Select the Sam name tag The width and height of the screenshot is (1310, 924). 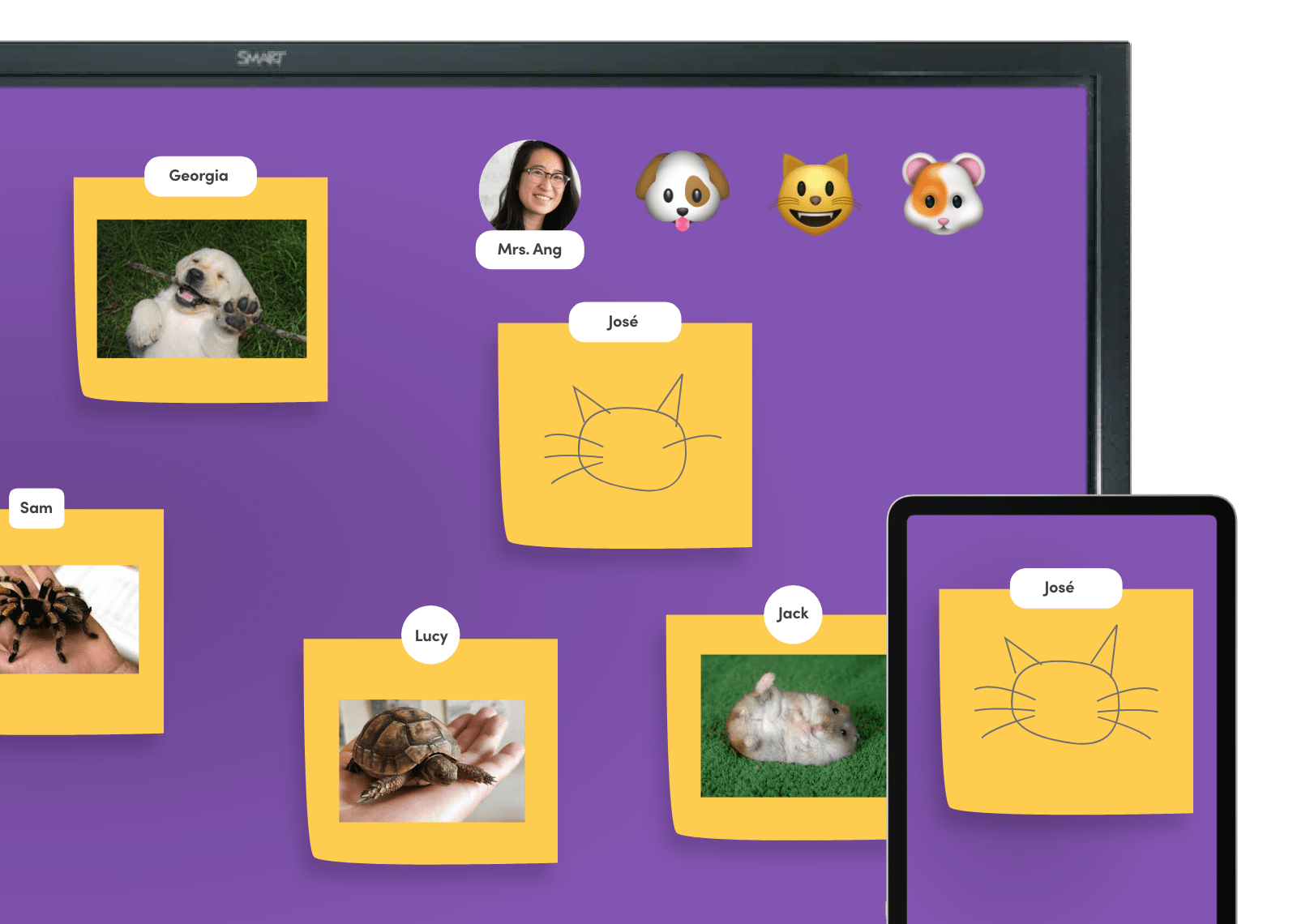[36, 508]
